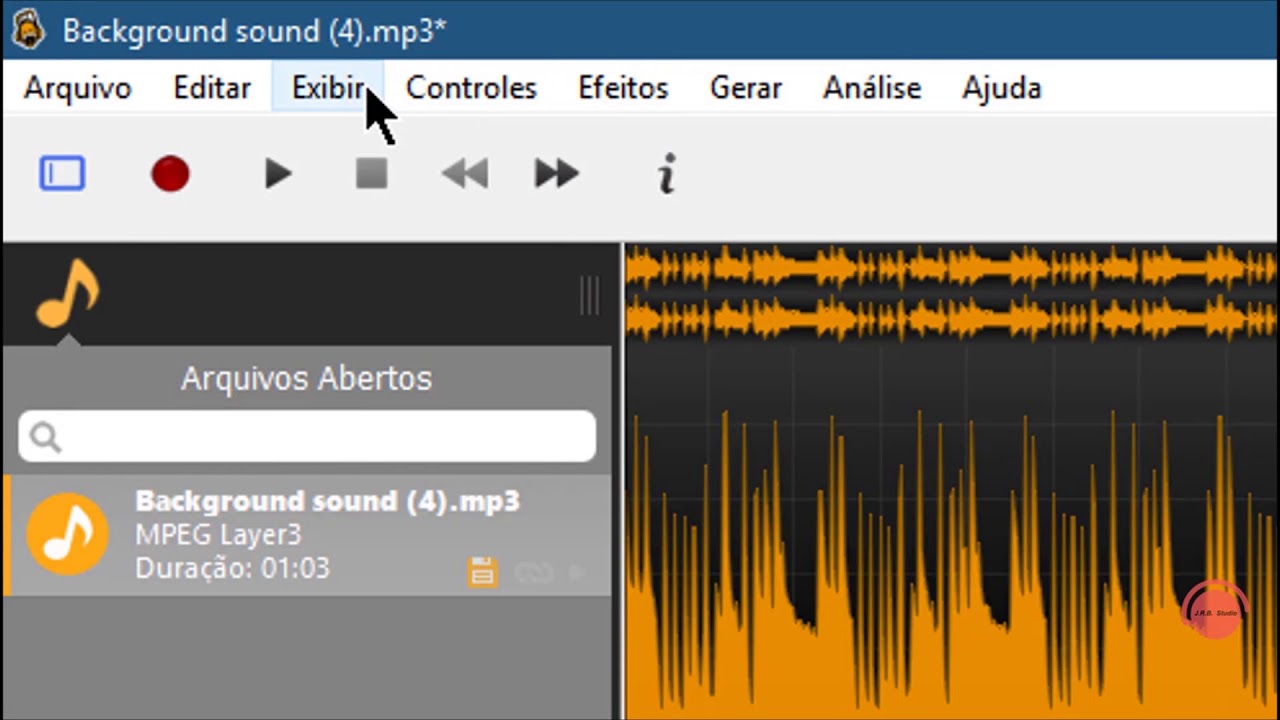Open the Efeitos menu
This screenshot has height=720, width=1280.
[623, 88]
